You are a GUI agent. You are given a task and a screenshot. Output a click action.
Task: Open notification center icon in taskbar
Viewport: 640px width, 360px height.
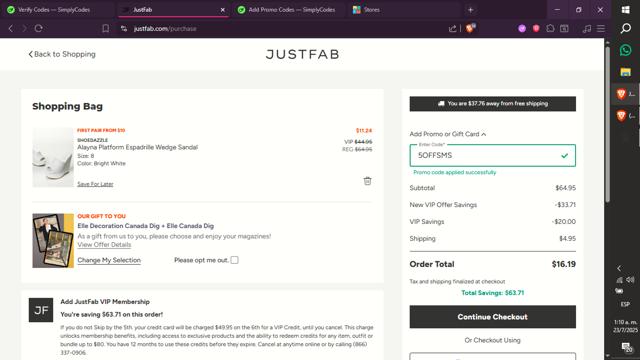point(626,347)
